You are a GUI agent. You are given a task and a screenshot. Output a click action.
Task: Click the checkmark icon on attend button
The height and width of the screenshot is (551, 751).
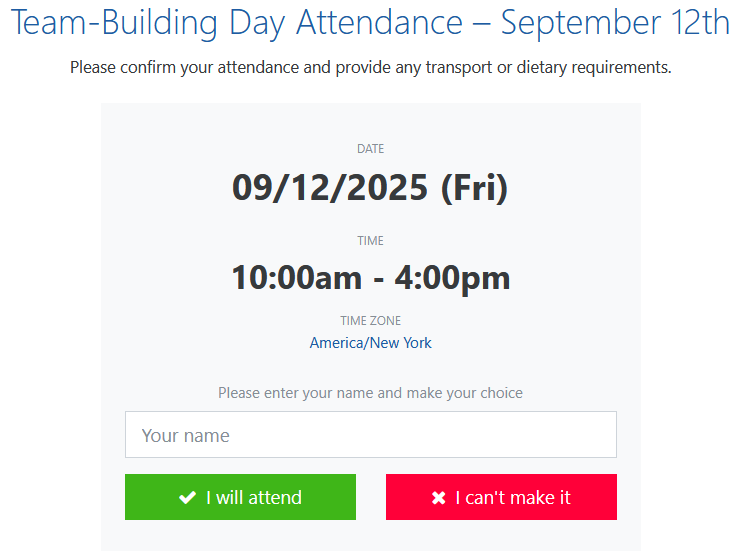187,497
